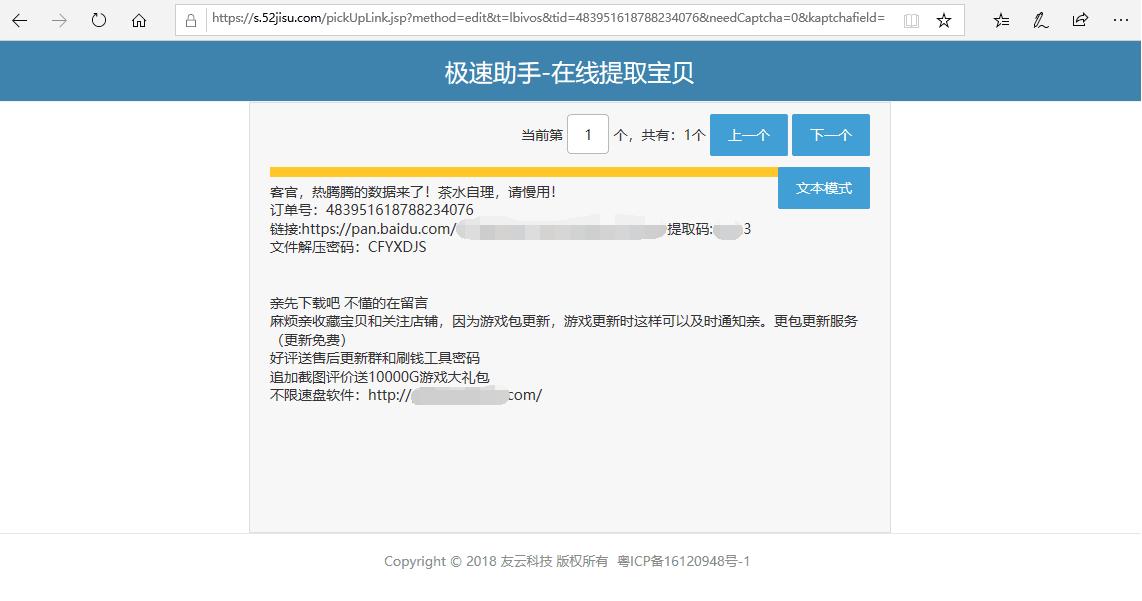
Task: Open the favorites hub panel icon
Action: [x=1001, y=19]
